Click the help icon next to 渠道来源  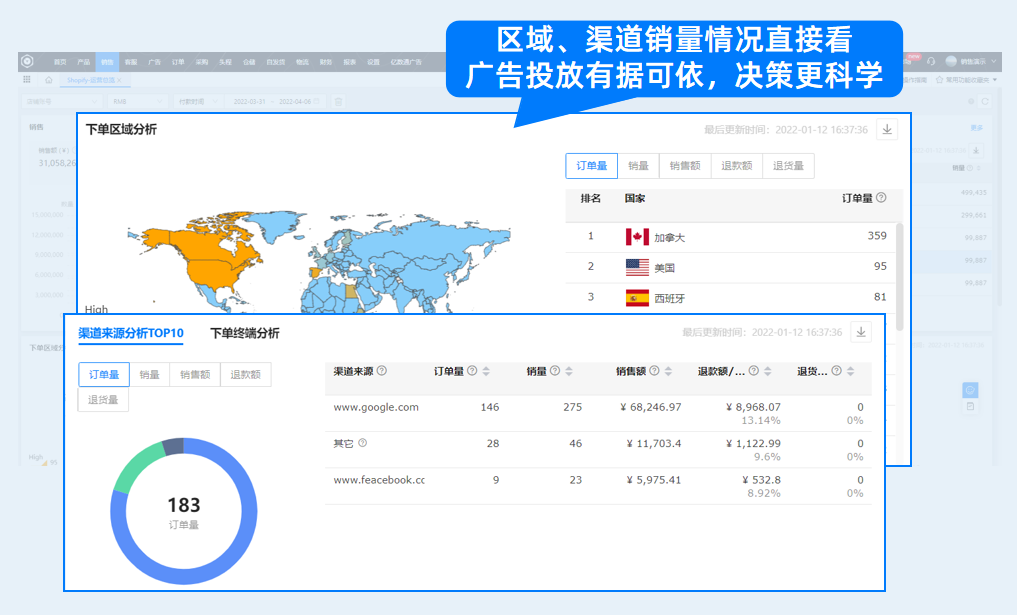[382, 370]
